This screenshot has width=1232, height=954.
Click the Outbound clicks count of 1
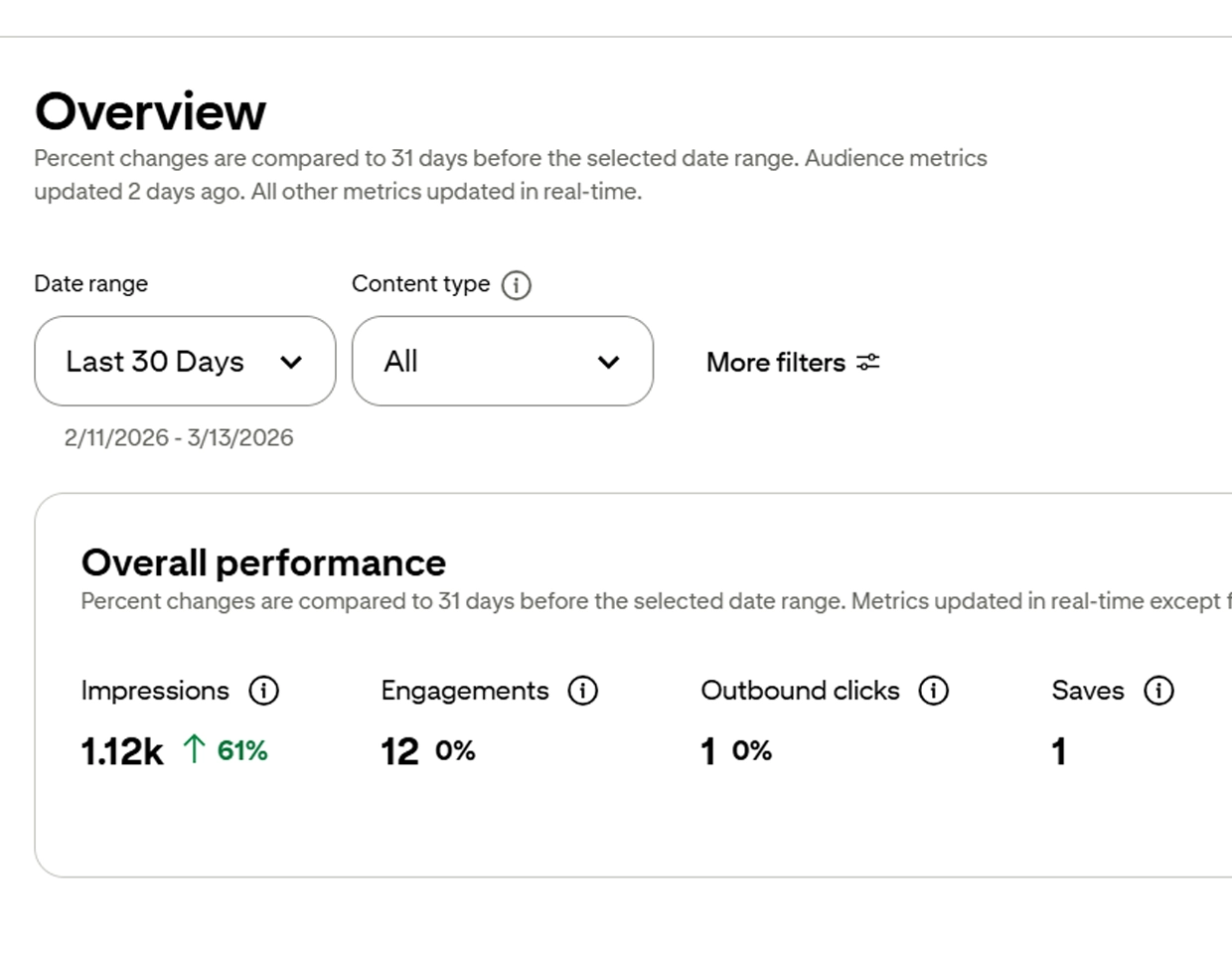(x=708, y=751)
